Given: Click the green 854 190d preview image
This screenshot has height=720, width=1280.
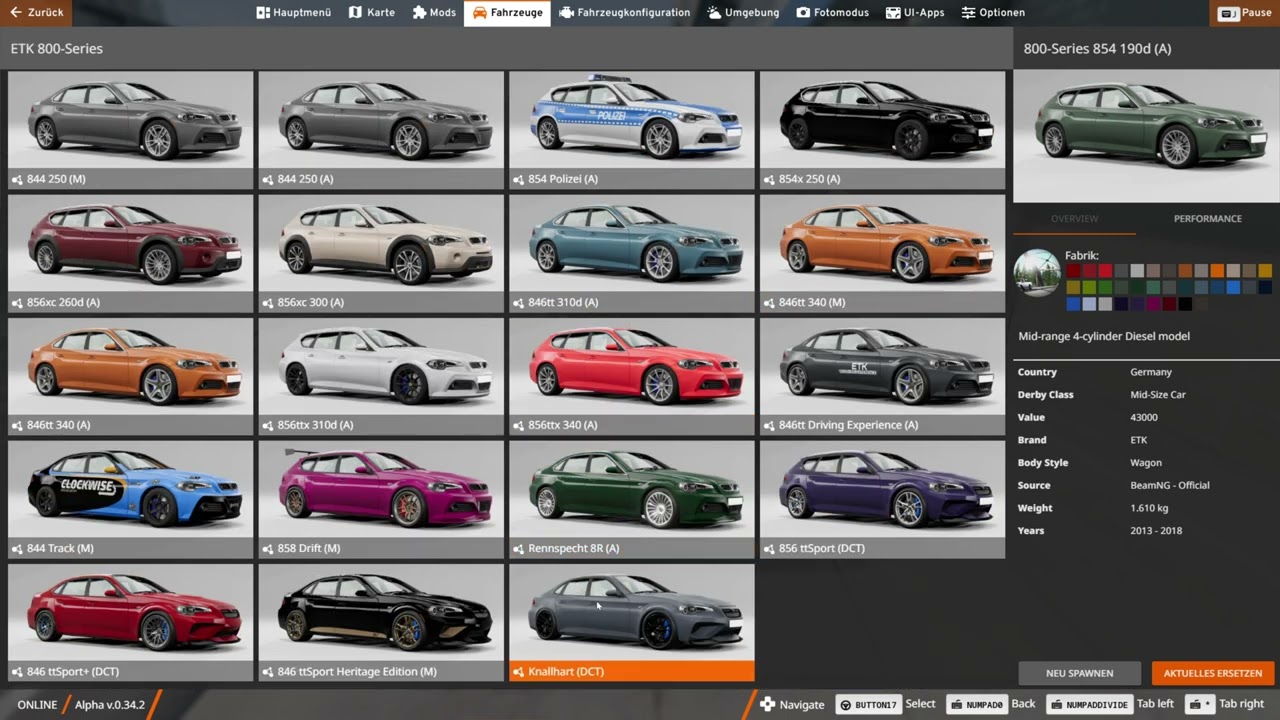Looking at the screenshot, I should [x=1146, y=136].
